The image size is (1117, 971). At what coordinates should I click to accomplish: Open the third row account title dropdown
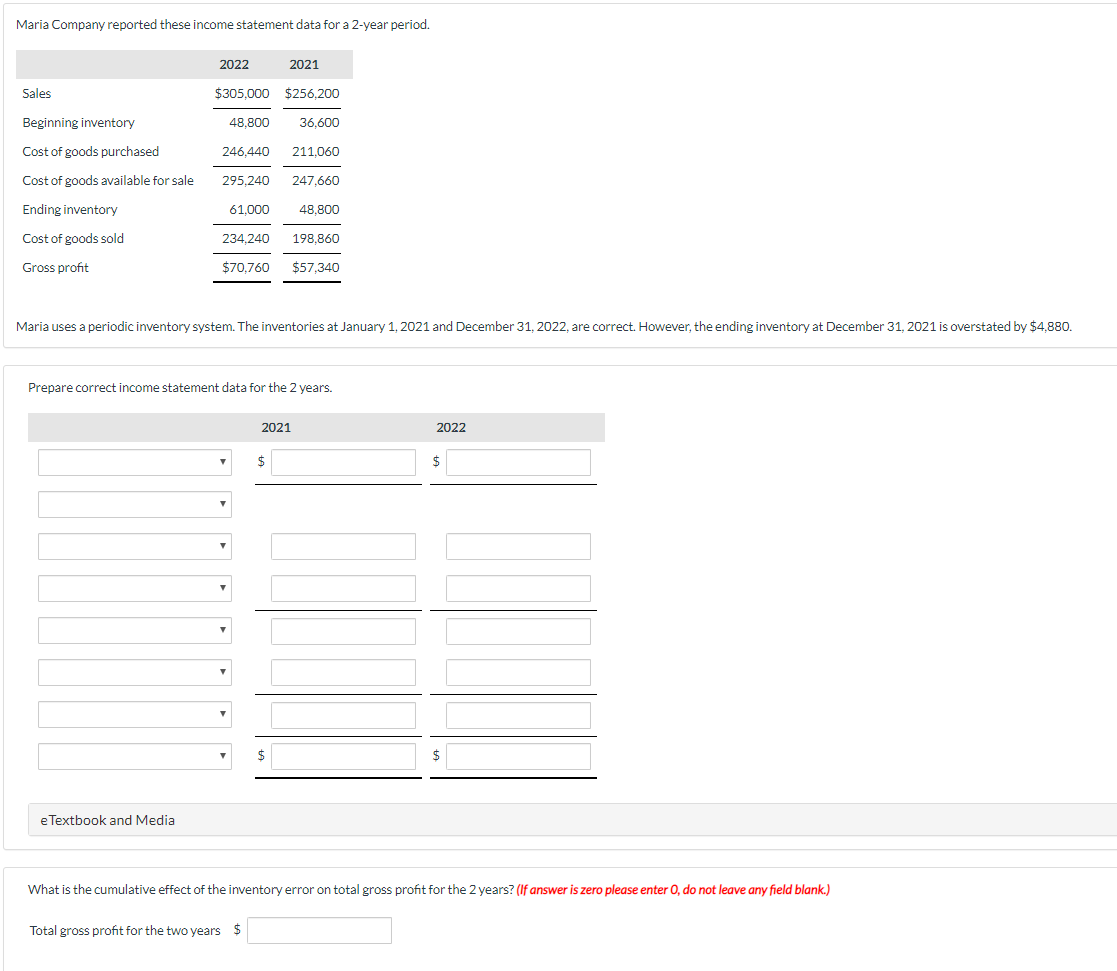[x=135, y=546]
